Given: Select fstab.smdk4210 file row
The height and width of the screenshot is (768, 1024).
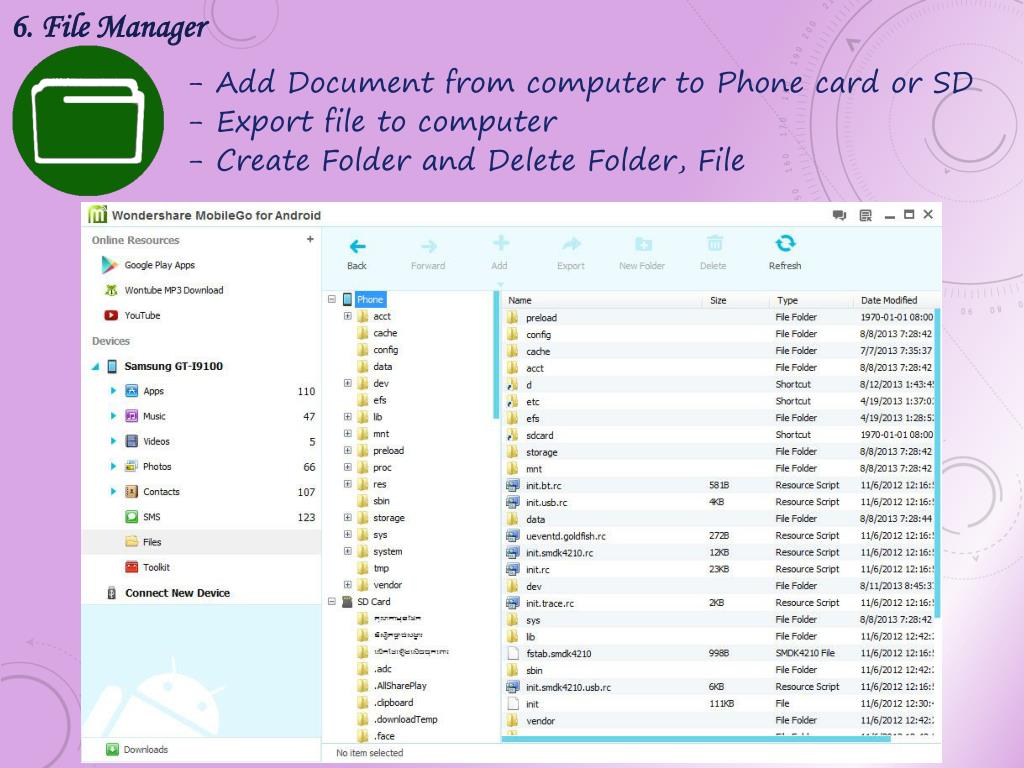Looking at the screenshot, I should point(718,653).
